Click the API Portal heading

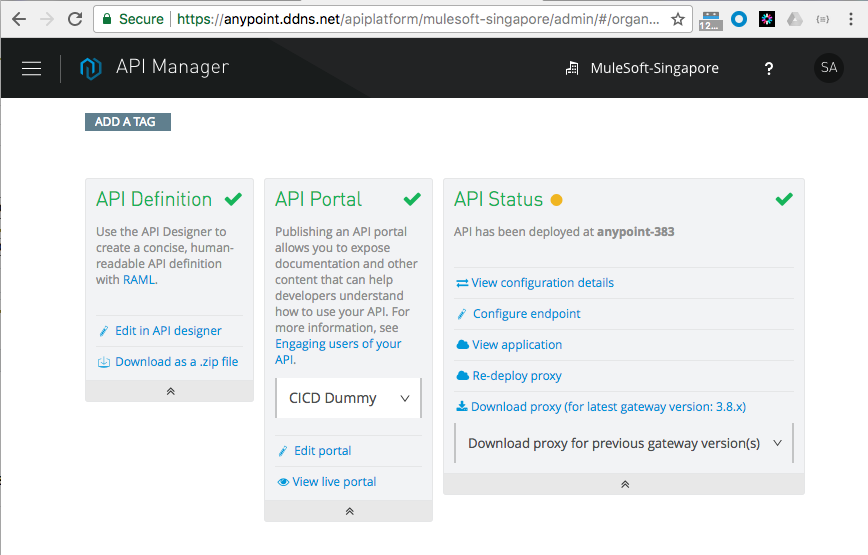[318, 199]
